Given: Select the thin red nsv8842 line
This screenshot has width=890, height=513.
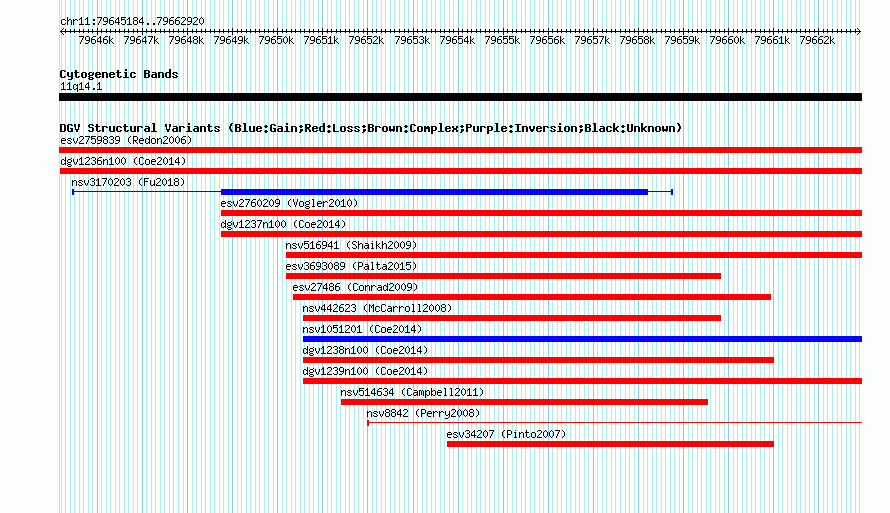Looking at the screenshot, I should [x=615, y=422].
